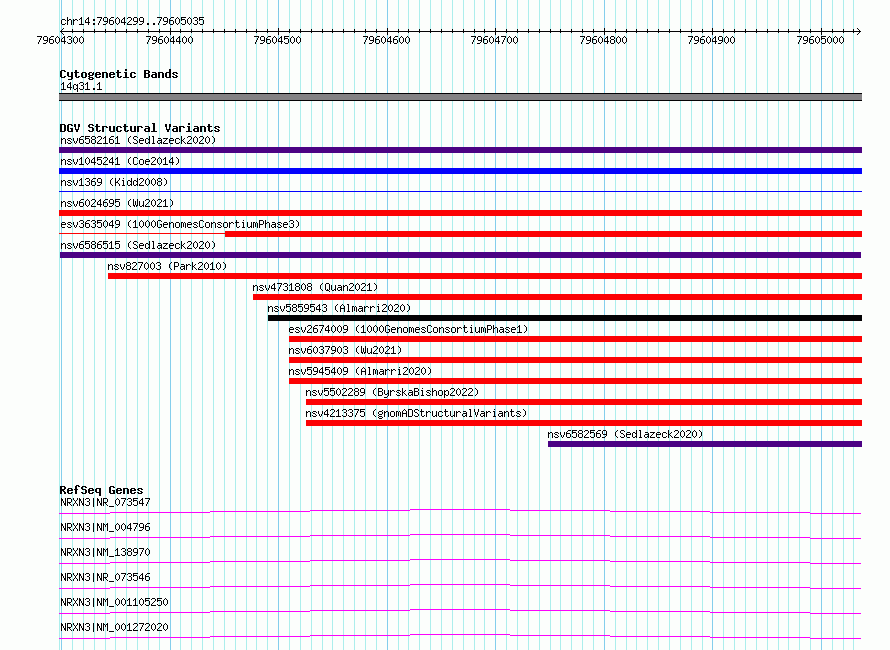Click the Cytogenetic Bands track title

coord(119,74)
